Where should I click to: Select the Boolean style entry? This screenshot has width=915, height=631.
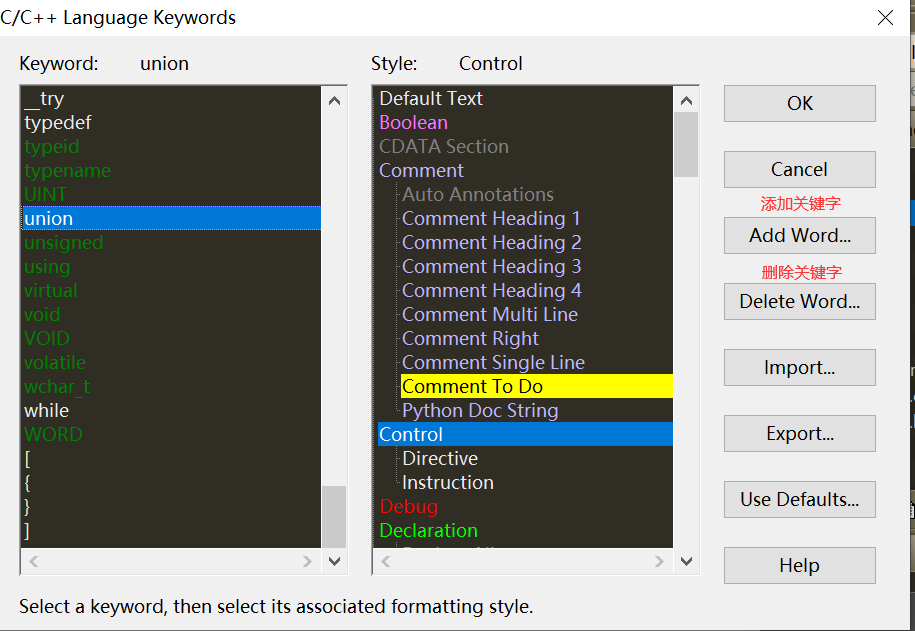tap(413, 123)
